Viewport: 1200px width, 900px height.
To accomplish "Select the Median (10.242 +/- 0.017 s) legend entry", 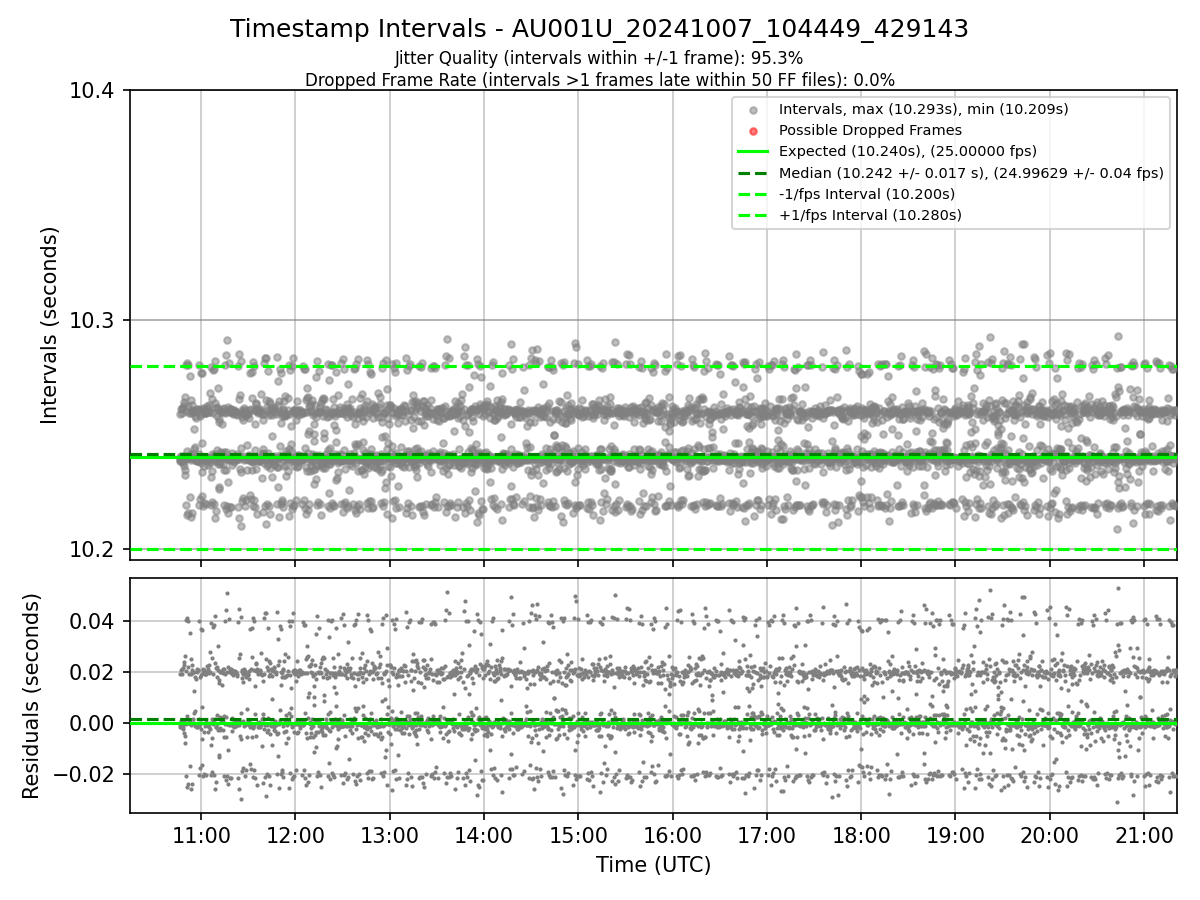I will click(x=971, y=172).
